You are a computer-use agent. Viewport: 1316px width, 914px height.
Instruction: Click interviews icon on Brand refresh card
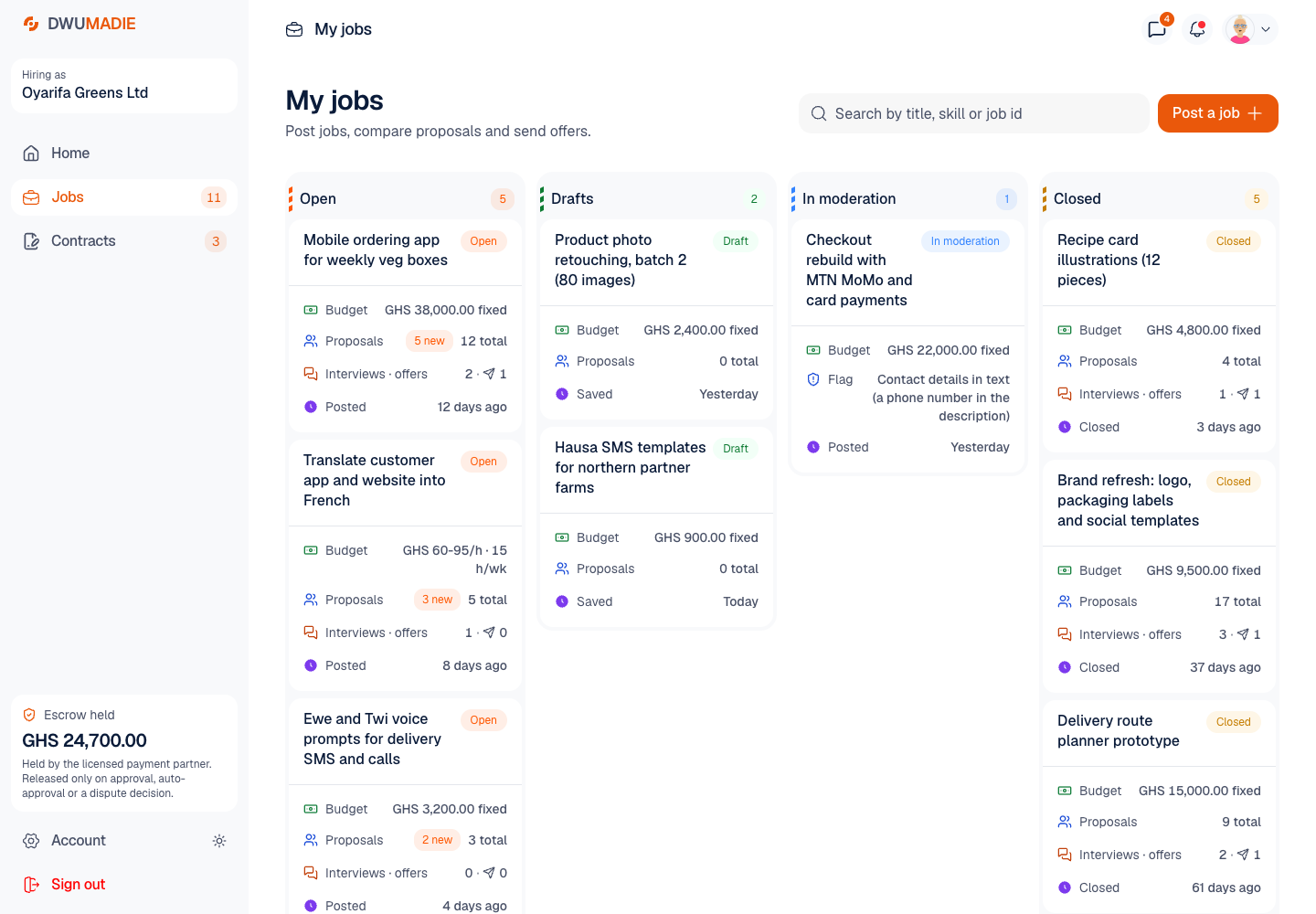1065,634
